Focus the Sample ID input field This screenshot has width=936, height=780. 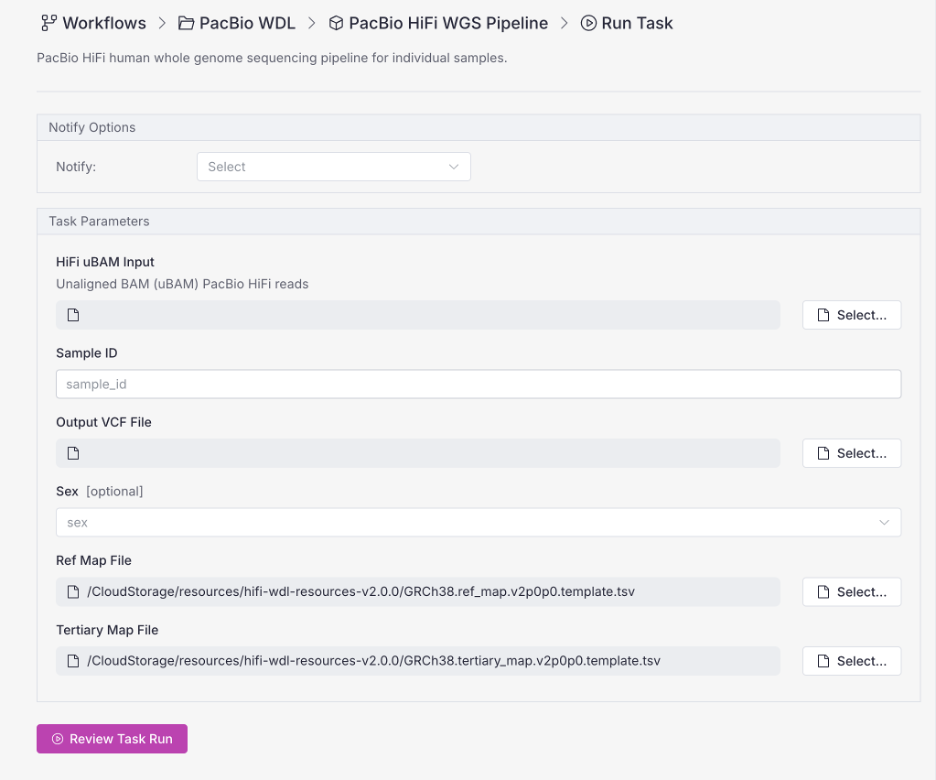click(x=478, y=384)
